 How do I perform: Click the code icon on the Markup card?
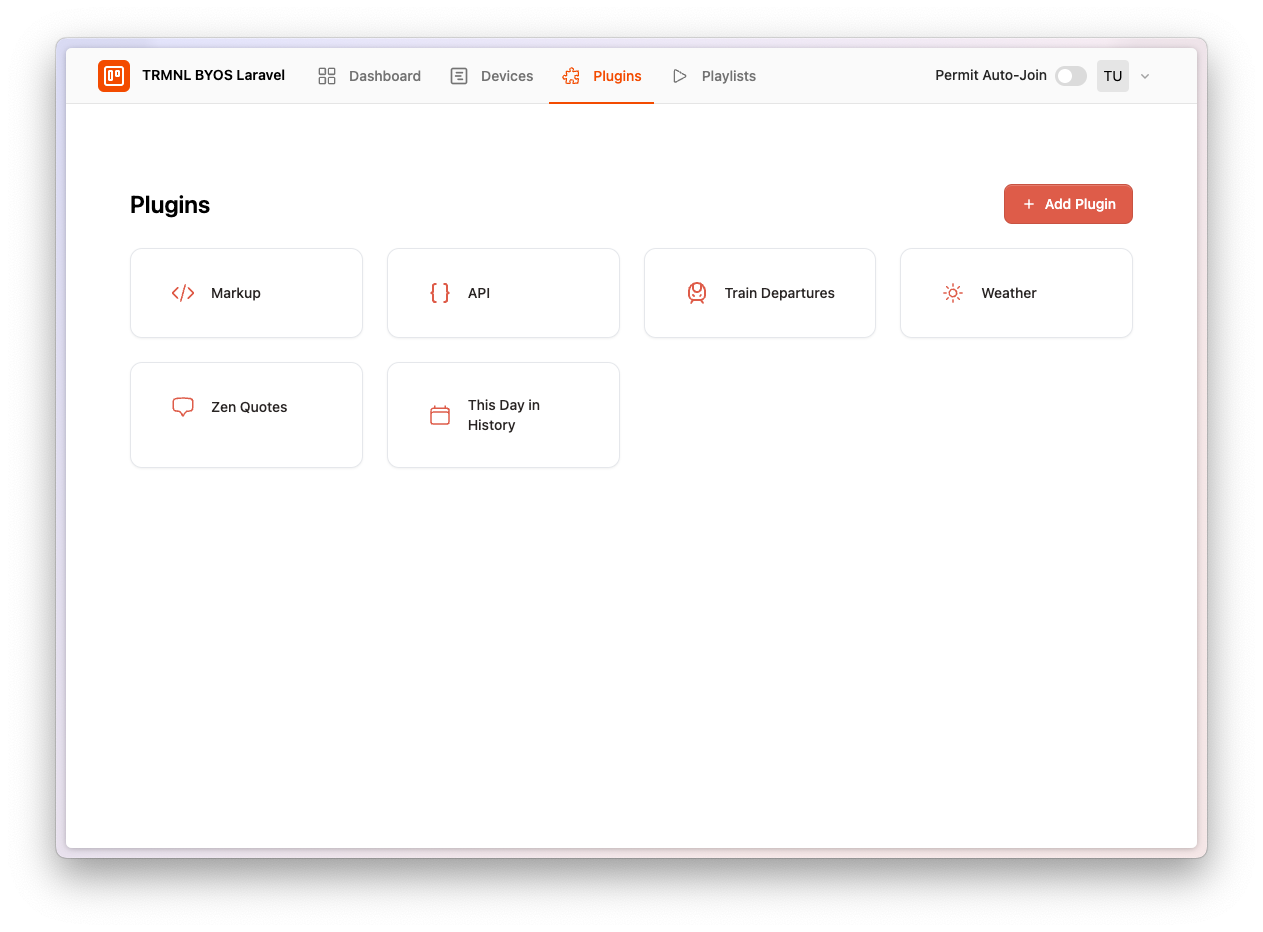(183, 293)
